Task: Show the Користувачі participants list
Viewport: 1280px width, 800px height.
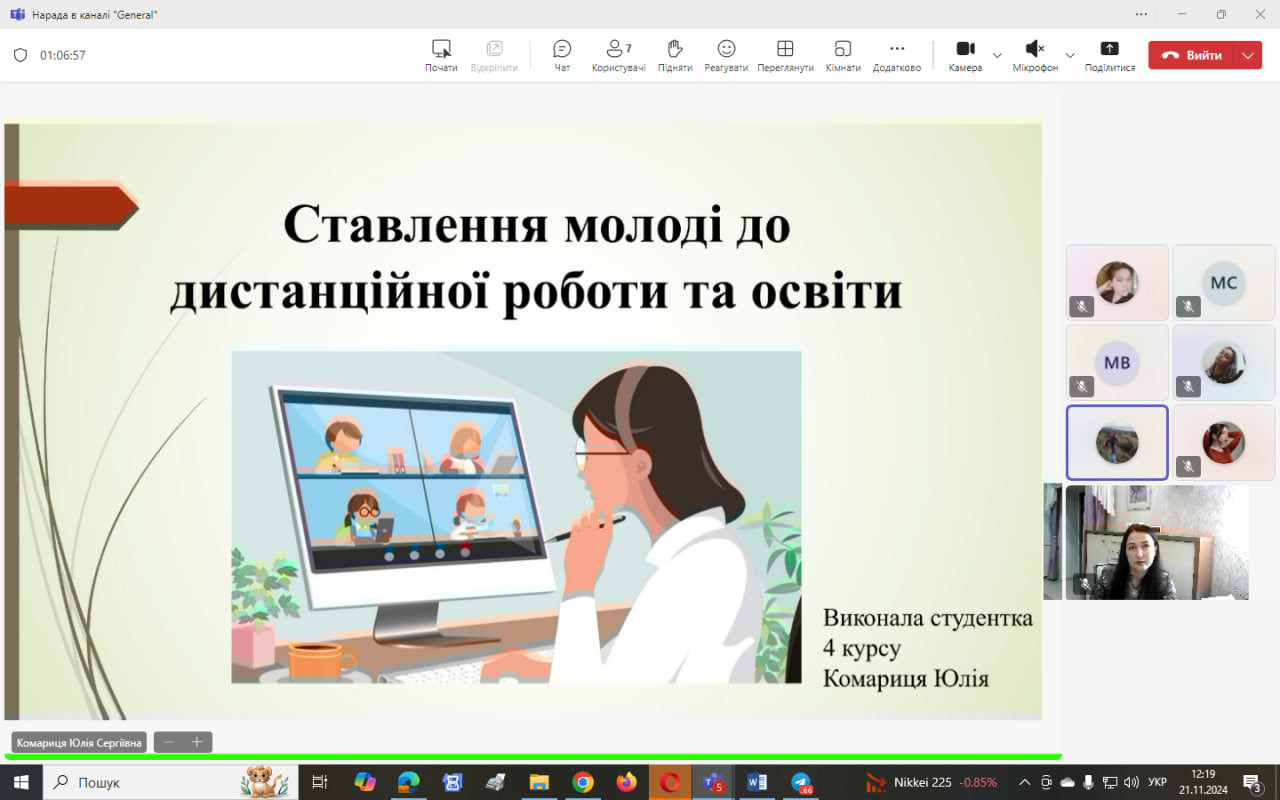Action: (x=619, y=56)
